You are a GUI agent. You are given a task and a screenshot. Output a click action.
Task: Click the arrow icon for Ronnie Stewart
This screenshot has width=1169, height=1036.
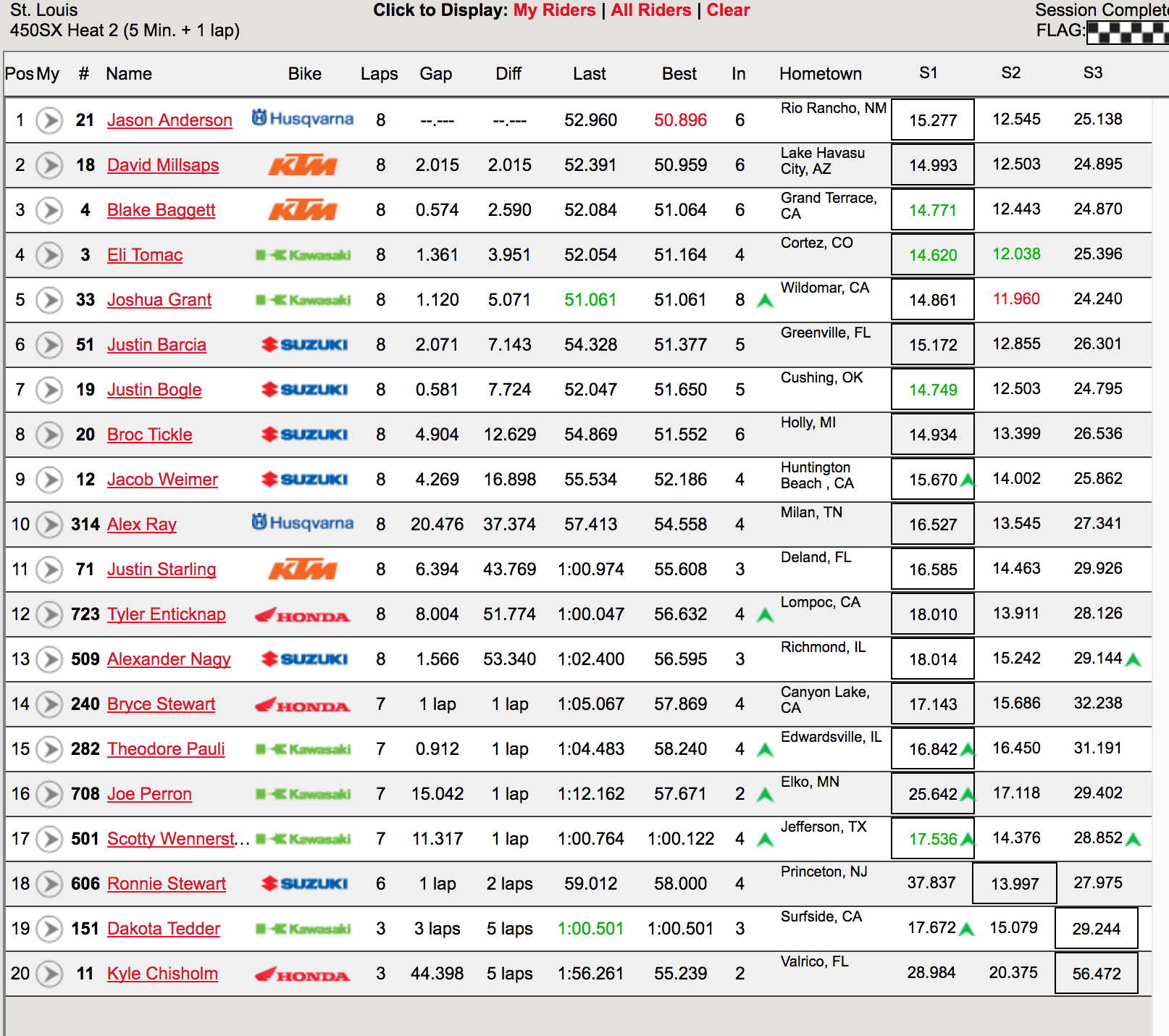(49, 884)
